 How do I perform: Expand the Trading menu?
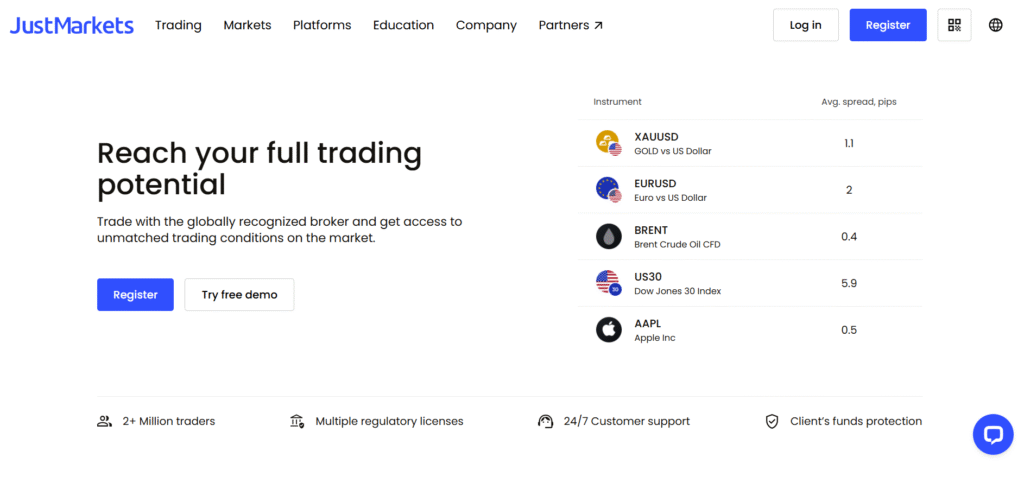click(x=178, y=25)
